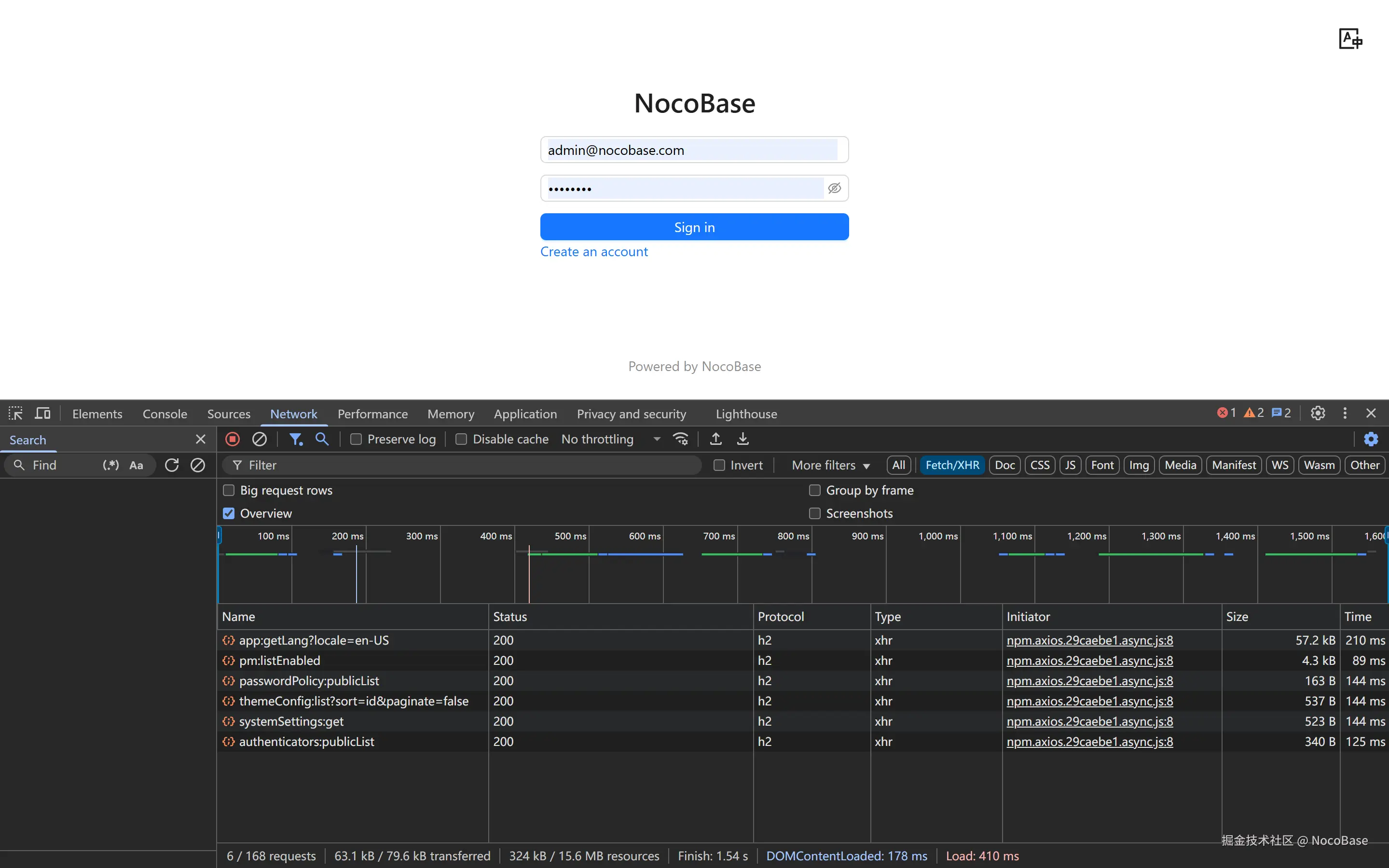Open the DevTools three-dot customize menu

(x=1345, y=413)
